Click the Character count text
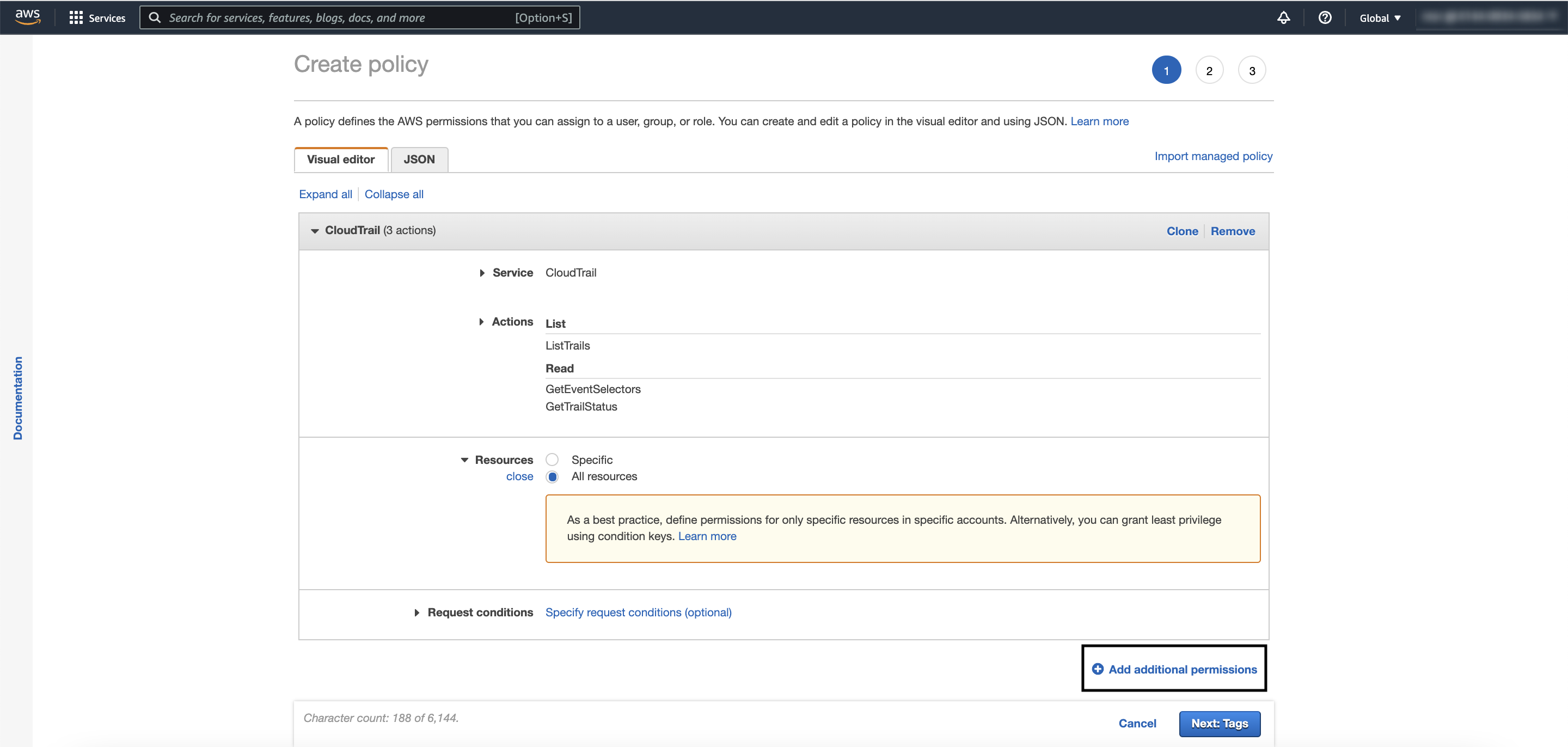Image resolution: width=1568 pixels, height=747 pixels. click(x=381, y=718)
